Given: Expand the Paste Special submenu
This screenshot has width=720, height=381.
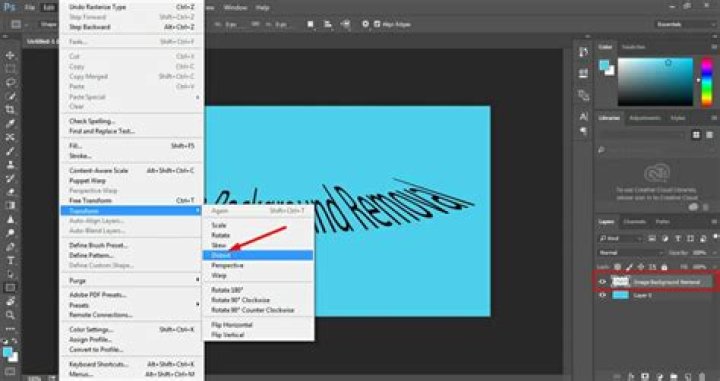Looking at the screenshot, I should pos(132,97).
